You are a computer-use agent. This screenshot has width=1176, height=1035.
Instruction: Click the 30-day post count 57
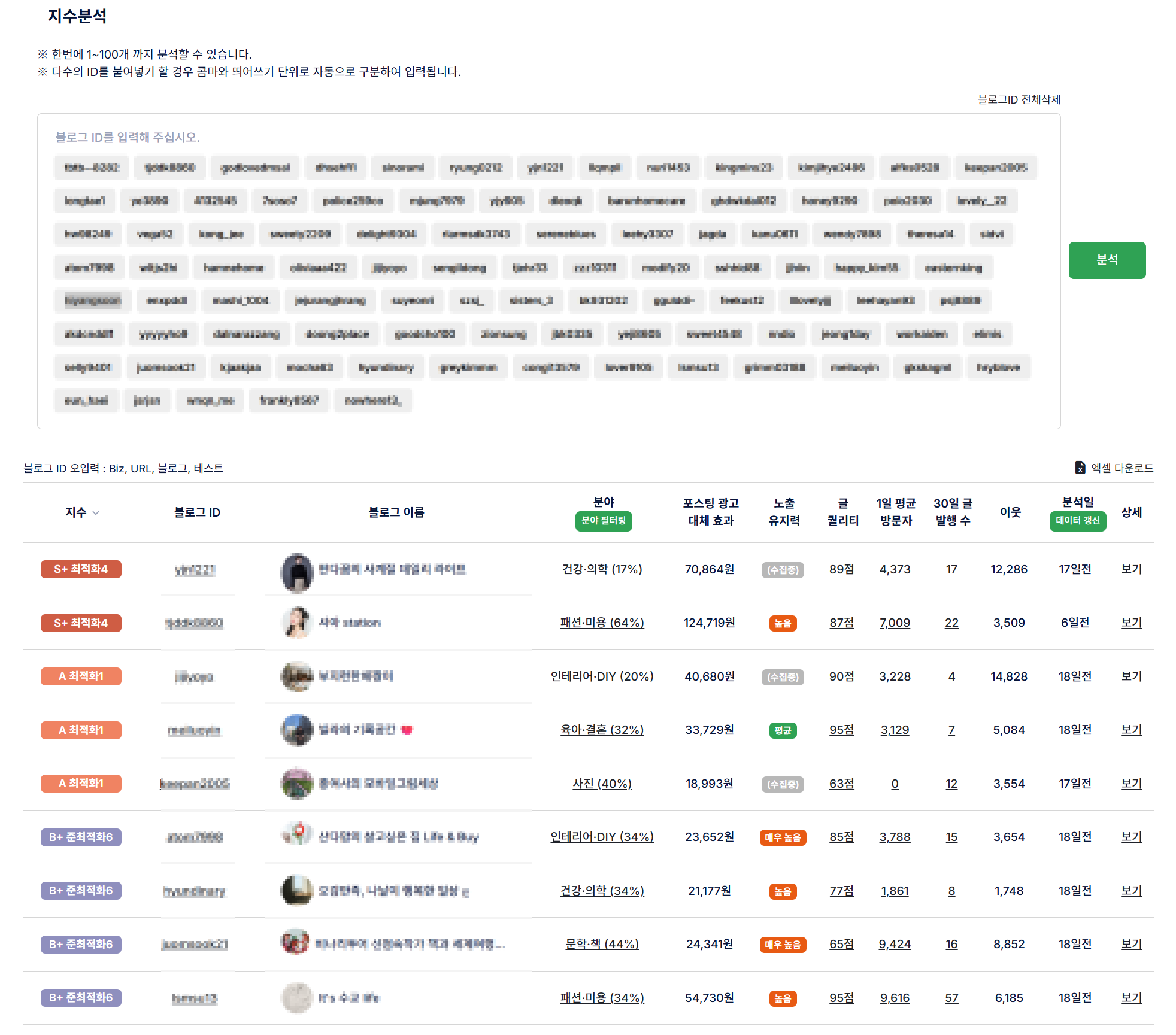pyautogui.click(x=951, y=998)
